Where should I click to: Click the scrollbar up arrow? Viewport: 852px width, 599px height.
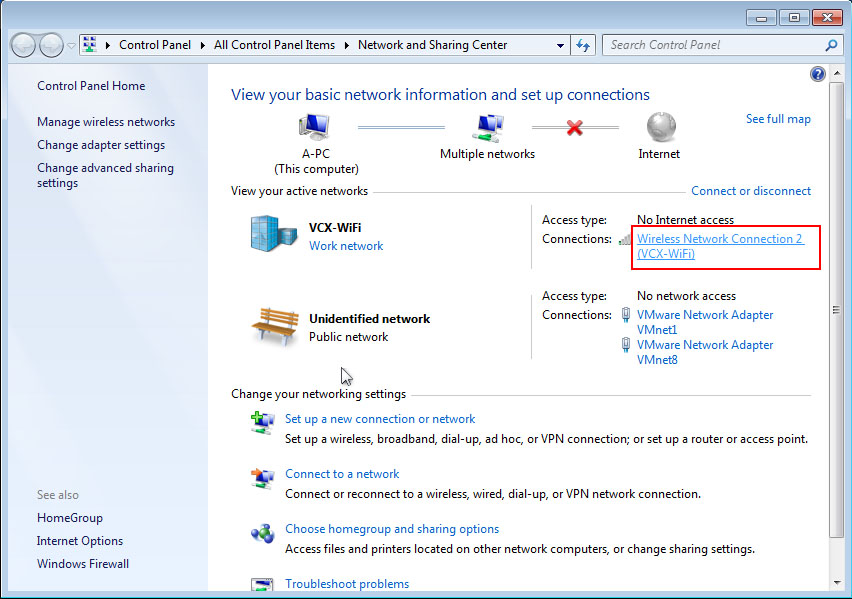836,72
